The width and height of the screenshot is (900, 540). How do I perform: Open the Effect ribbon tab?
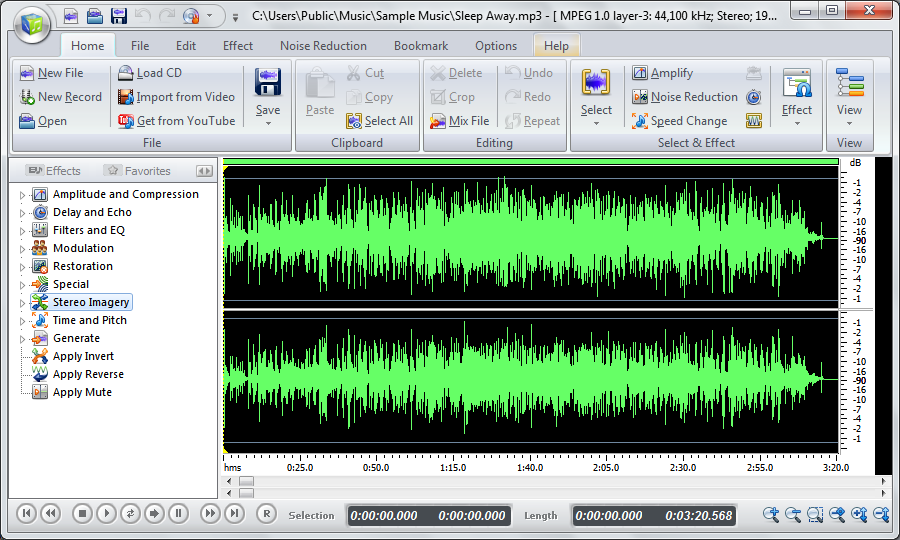(238, 46)
